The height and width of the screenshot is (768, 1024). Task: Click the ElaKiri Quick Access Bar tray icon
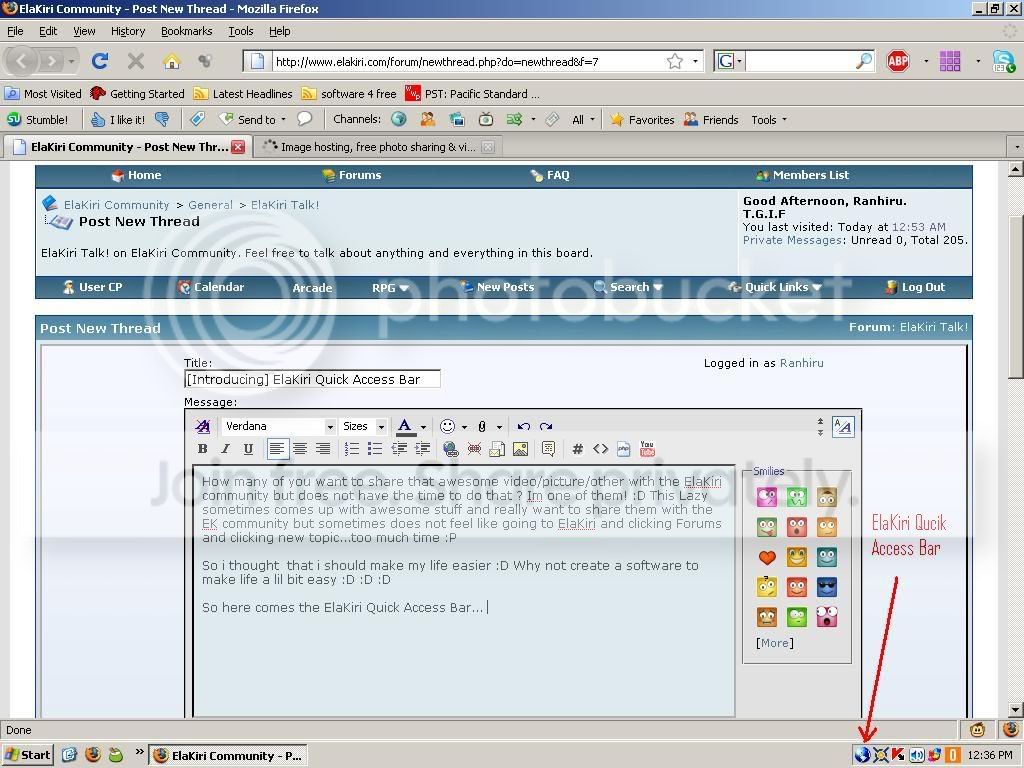[863, 755]
